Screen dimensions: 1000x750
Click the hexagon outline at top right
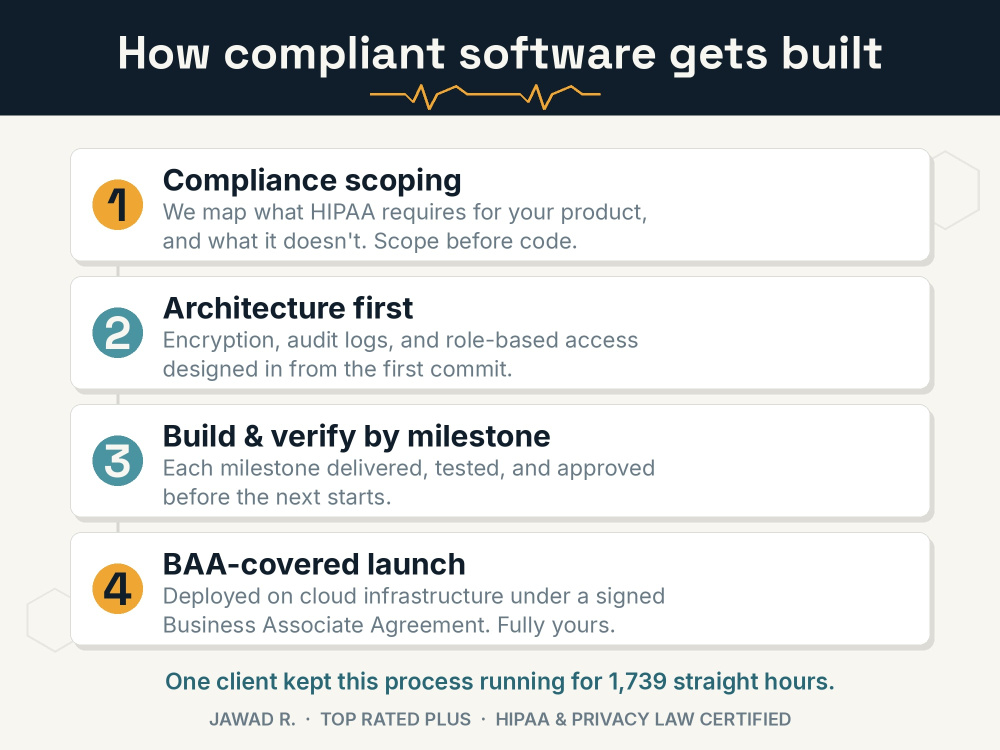(x=957, y=189)
